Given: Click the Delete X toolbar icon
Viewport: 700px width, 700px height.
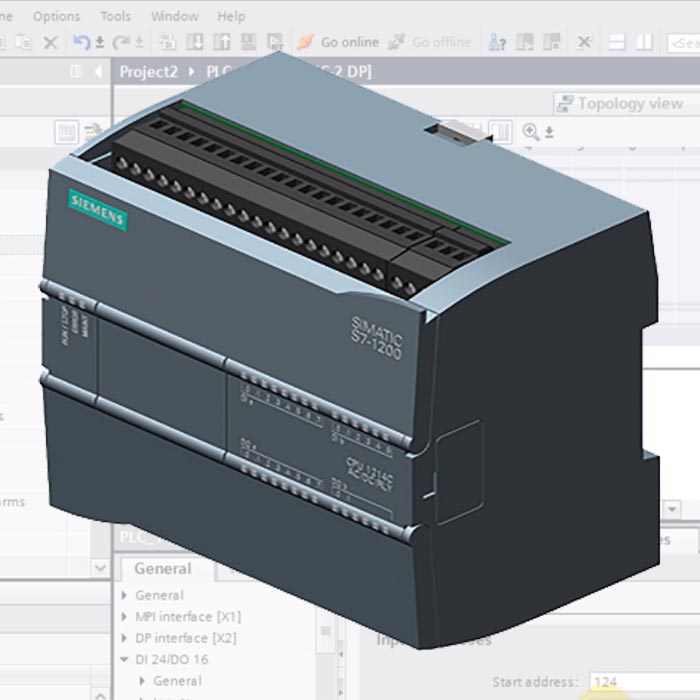Looking at the screenshot, I should pyautogui.click(x=50, y=42).
